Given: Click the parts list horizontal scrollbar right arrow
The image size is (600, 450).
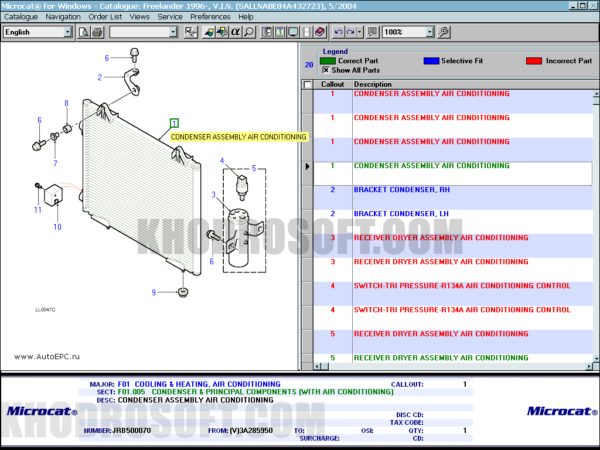Looking at the screenshot, I should [589, 366].
